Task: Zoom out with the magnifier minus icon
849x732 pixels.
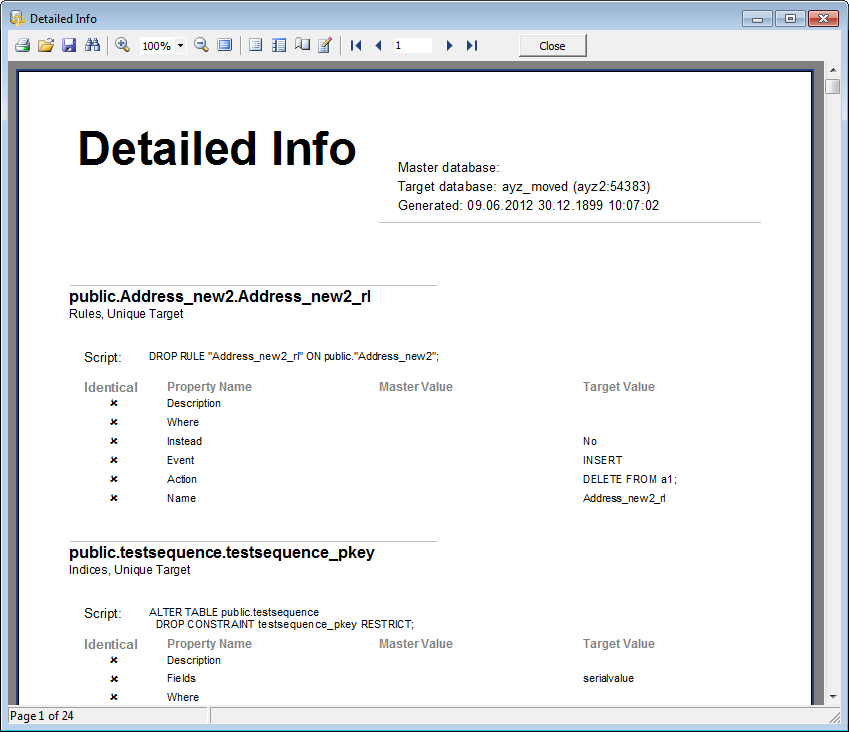Action: pyautogui.click(x=201, y=45)
